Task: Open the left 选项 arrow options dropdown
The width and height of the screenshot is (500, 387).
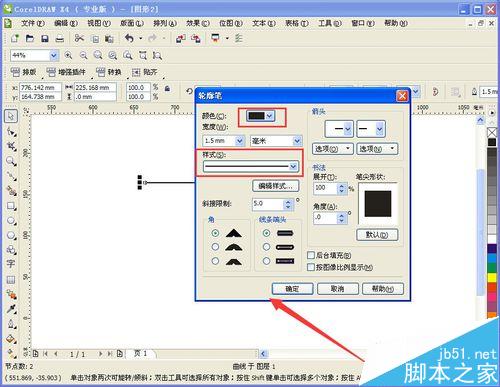Action: (x=332, y=149)
